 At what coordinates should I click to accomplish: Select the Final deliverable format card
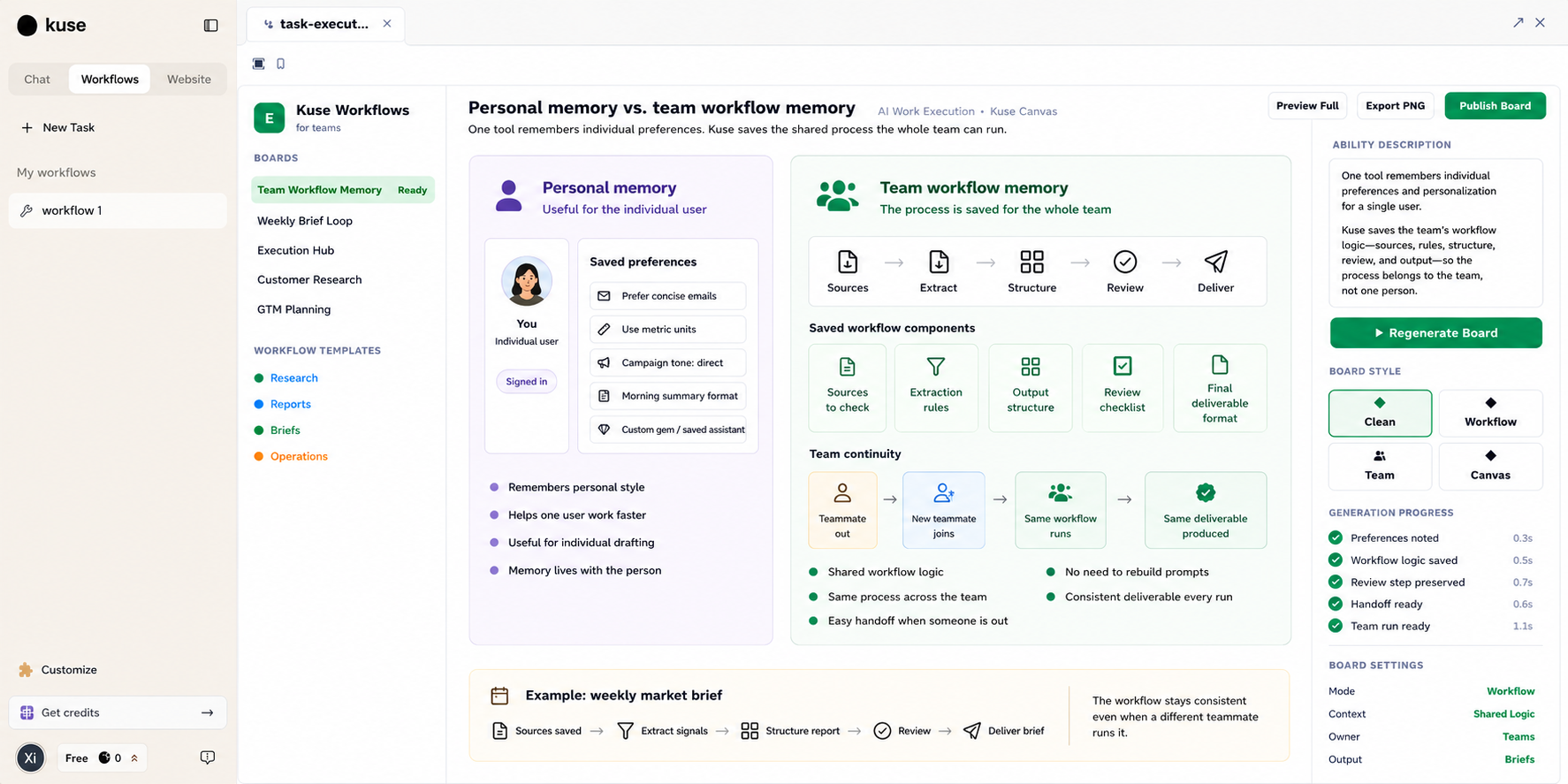click(x=1220, y=388)
